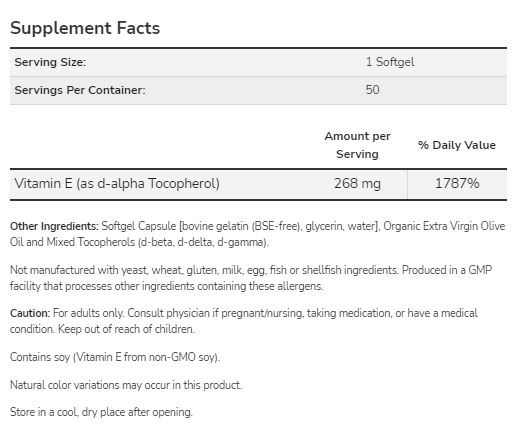This screenshot has width=517, height=426.
Task: Click the Natural color variations sentence
Action: click(126, 385)
